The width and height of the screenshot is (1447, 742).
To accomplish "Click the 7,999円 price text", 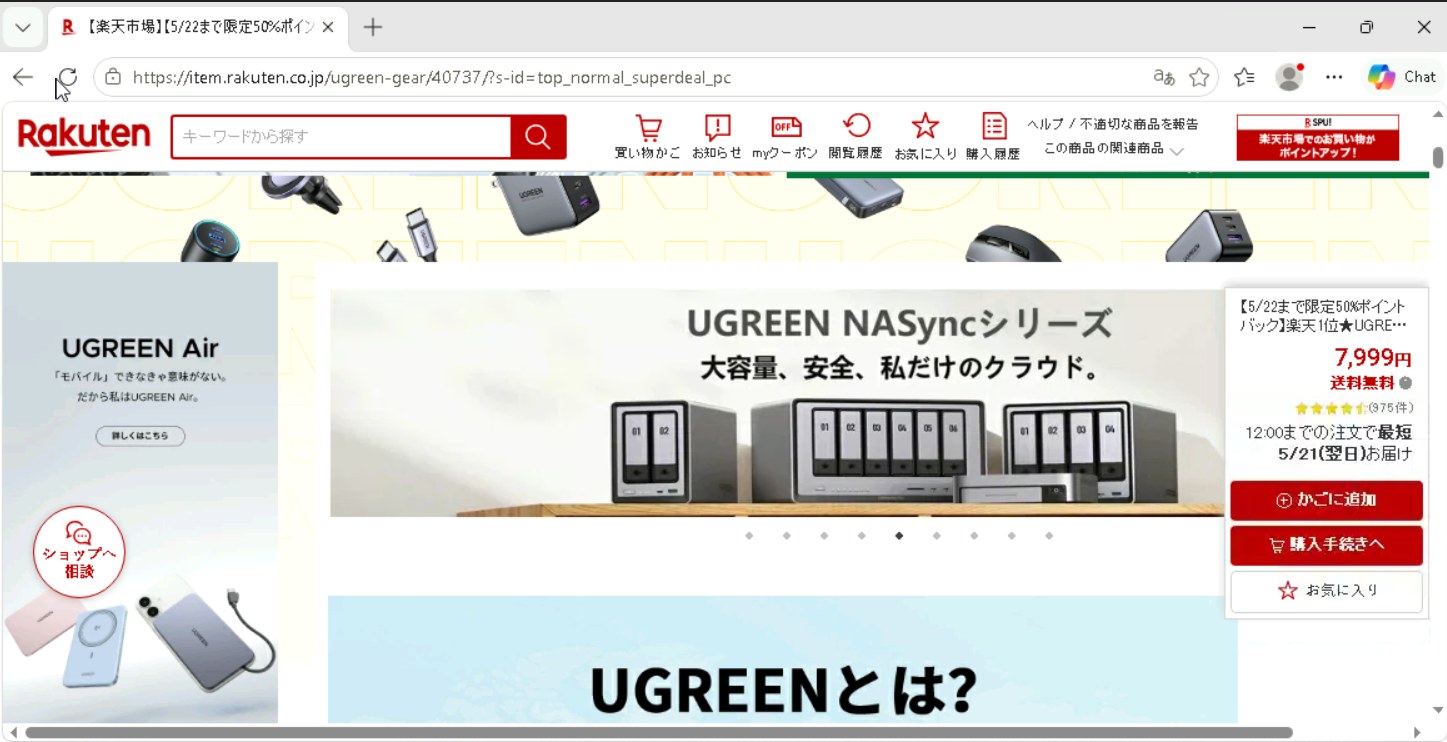I will (1372, 358).
